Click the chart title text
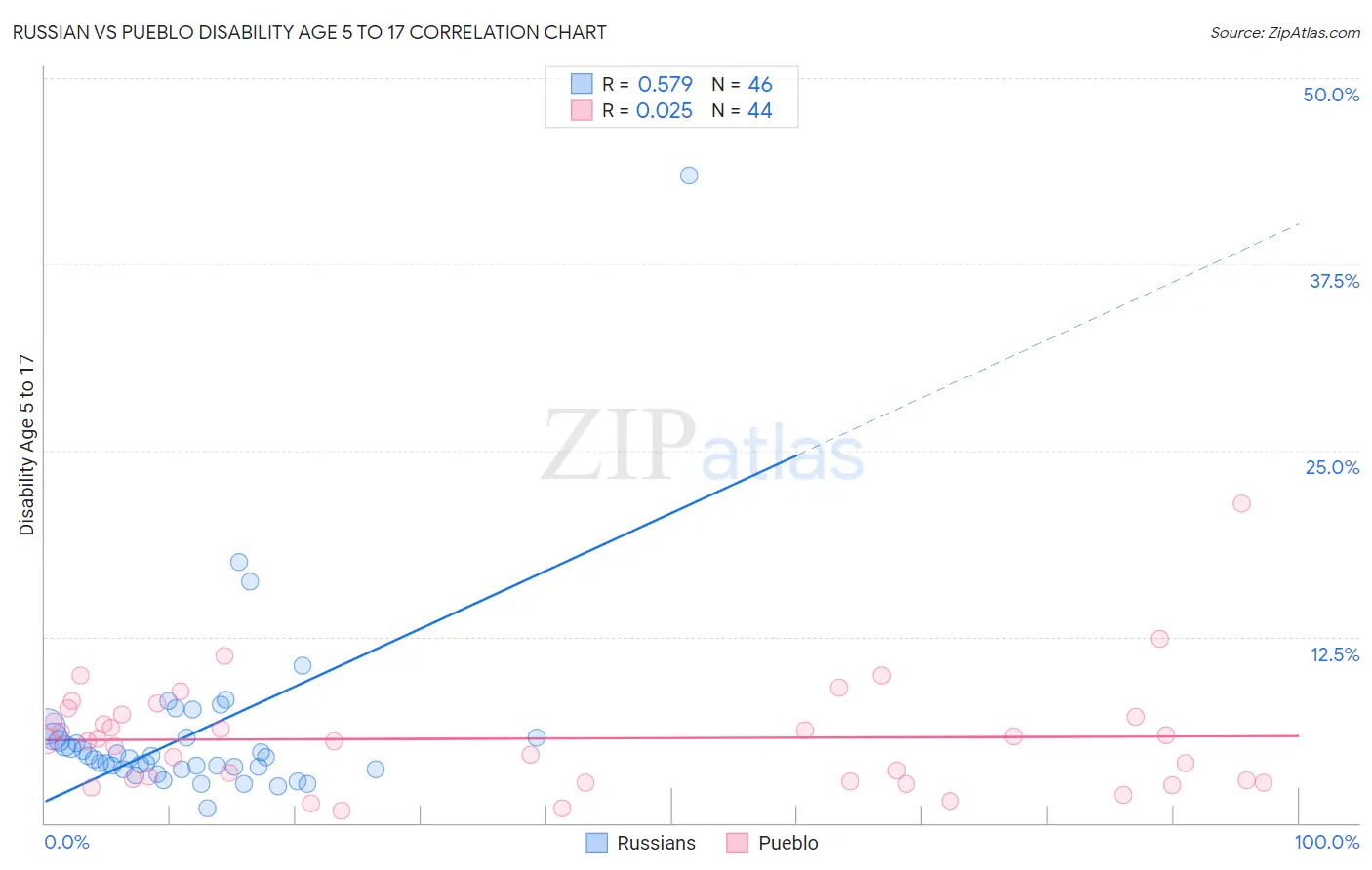Image resolution: width=1372 pixels, height=870 pixels. 309,32
